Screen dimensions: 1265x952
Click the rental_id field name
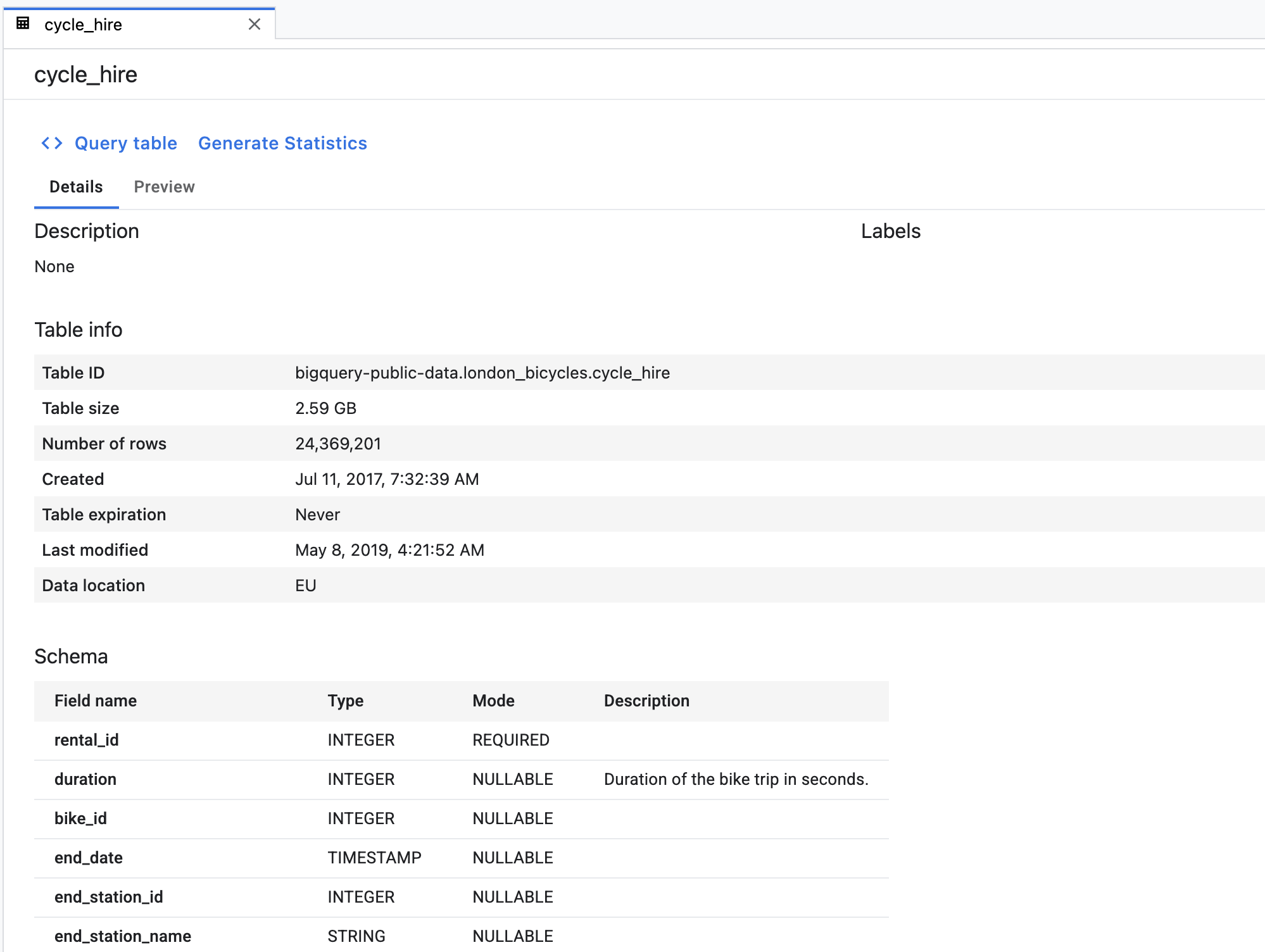click(x=87, y=740)
